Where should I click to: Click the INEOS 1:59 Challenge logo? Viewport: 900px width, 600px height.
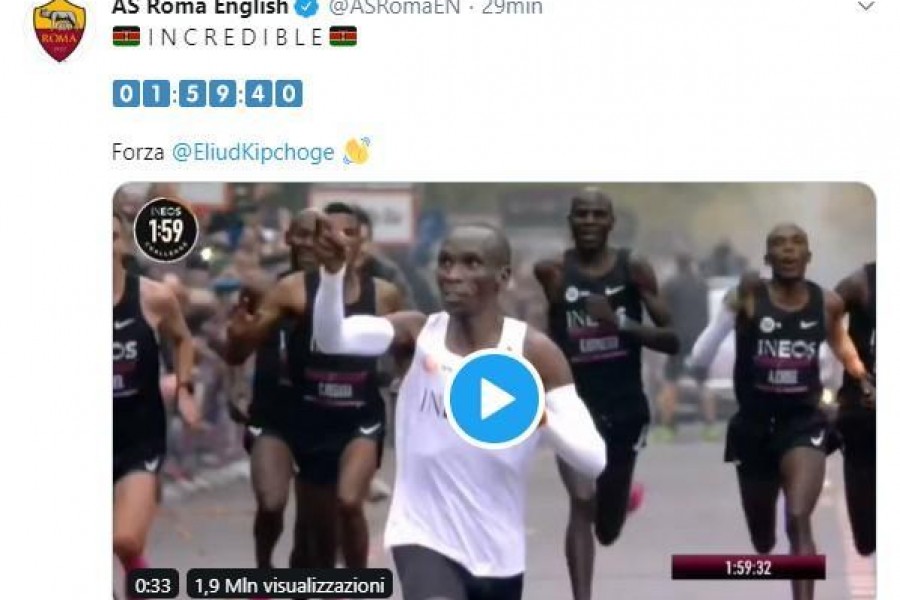pyautogui.click(x=166, y=230)
